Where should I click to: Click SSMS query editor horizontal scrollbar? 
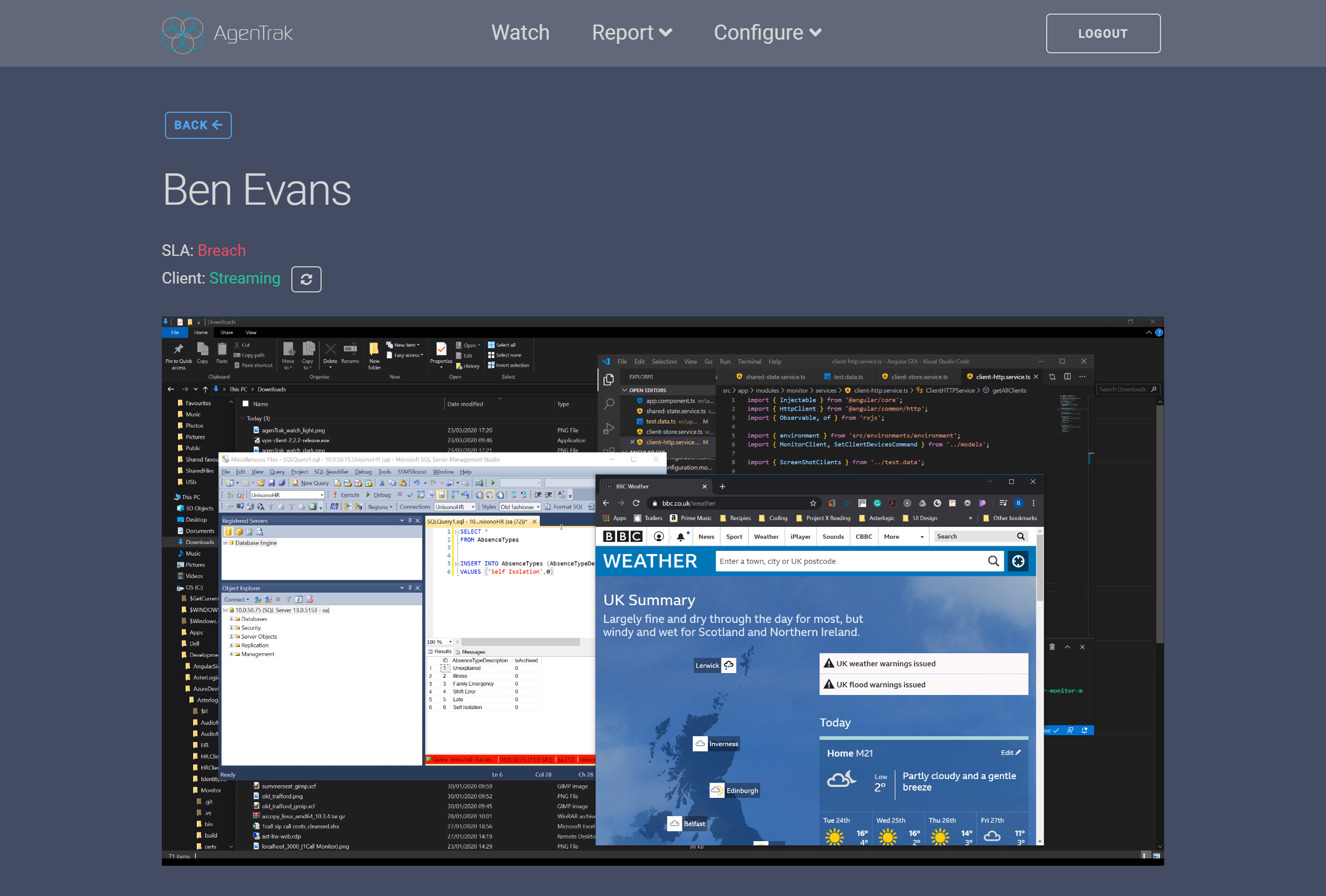[x=519, y=642]
